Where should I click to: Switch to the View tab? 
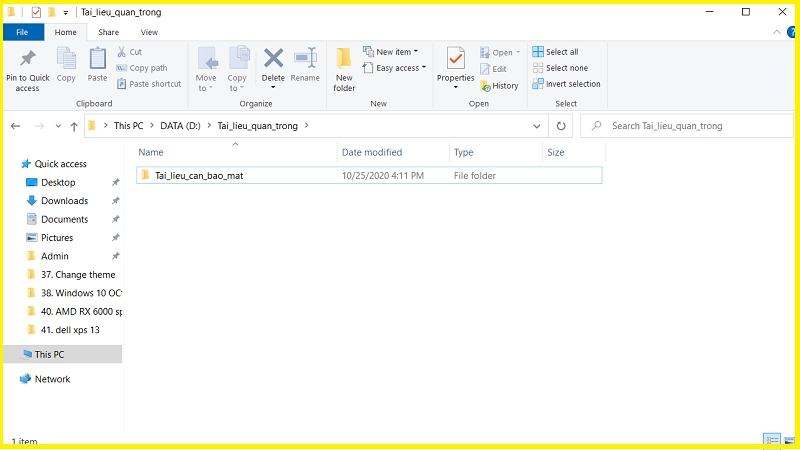[149, 32]
